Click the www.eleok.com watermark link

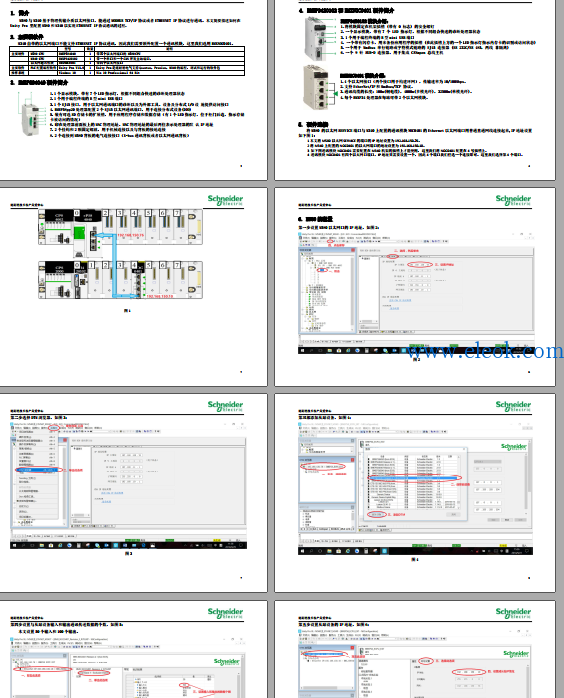(485, 351)
